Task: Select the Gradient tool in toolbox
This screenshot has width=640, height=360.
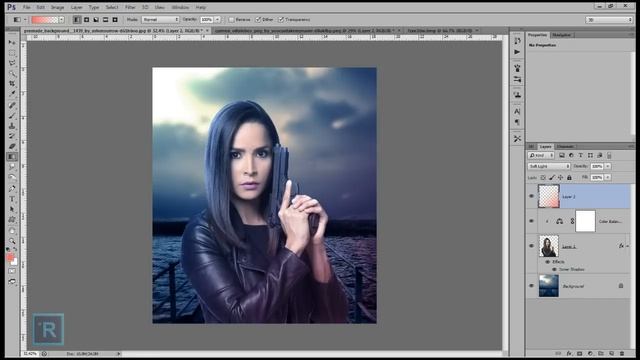Action: click(12, 157)
